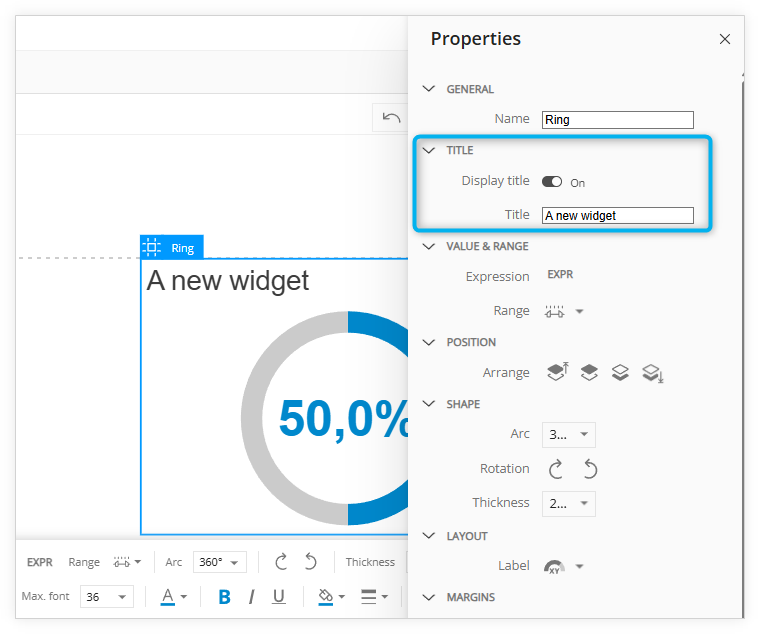Collapse the VALUE & RANGE section
Screen dimensions: 760x634
point(429,246)
